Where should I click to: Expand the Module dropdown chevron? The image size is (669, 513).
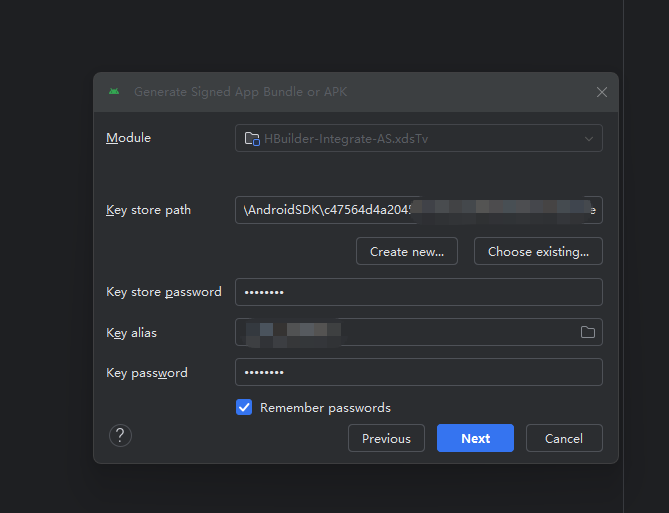click(589, 138)
